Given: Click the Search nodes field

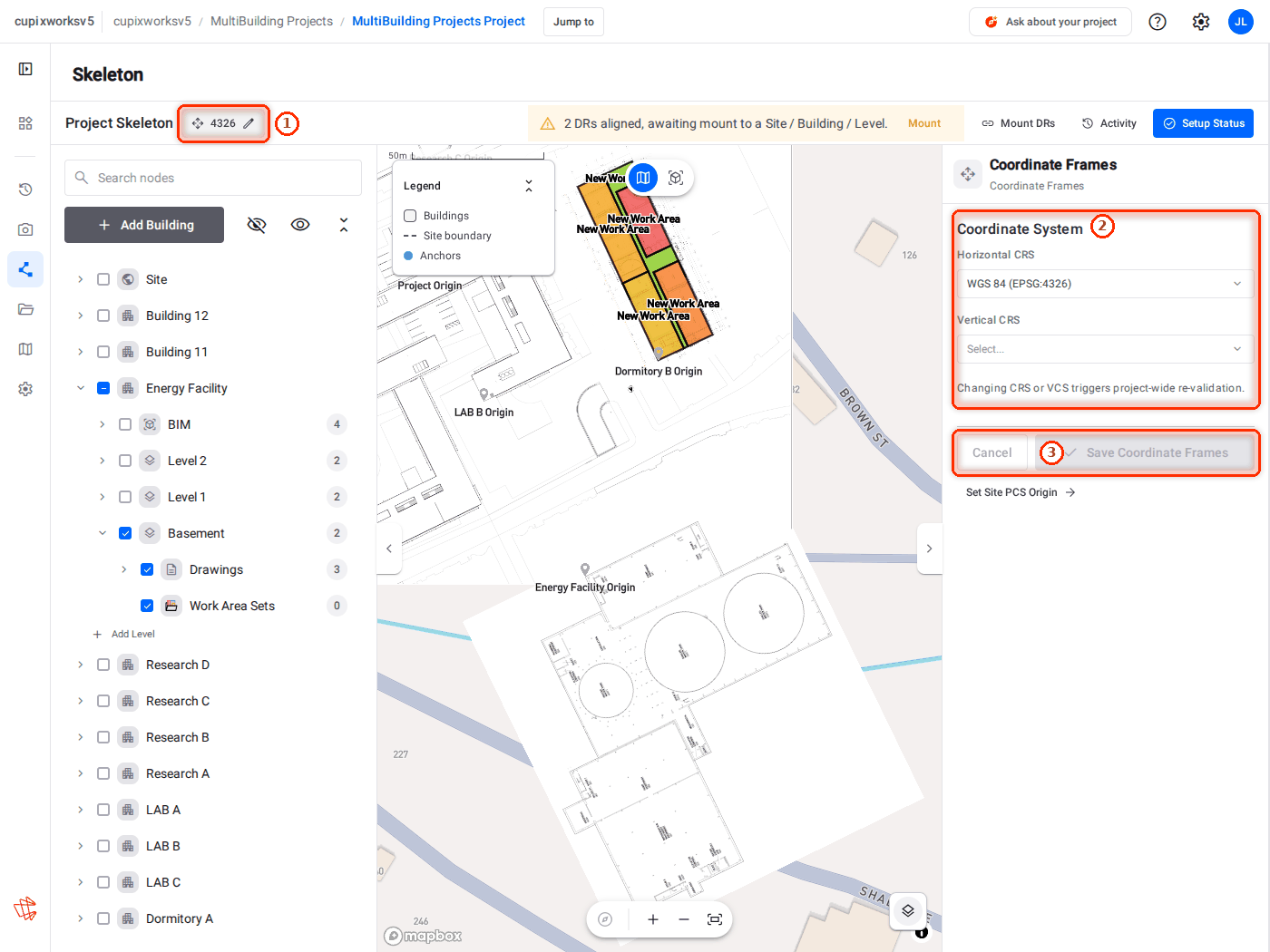Looking at the screenshot, I should point(213,178).
